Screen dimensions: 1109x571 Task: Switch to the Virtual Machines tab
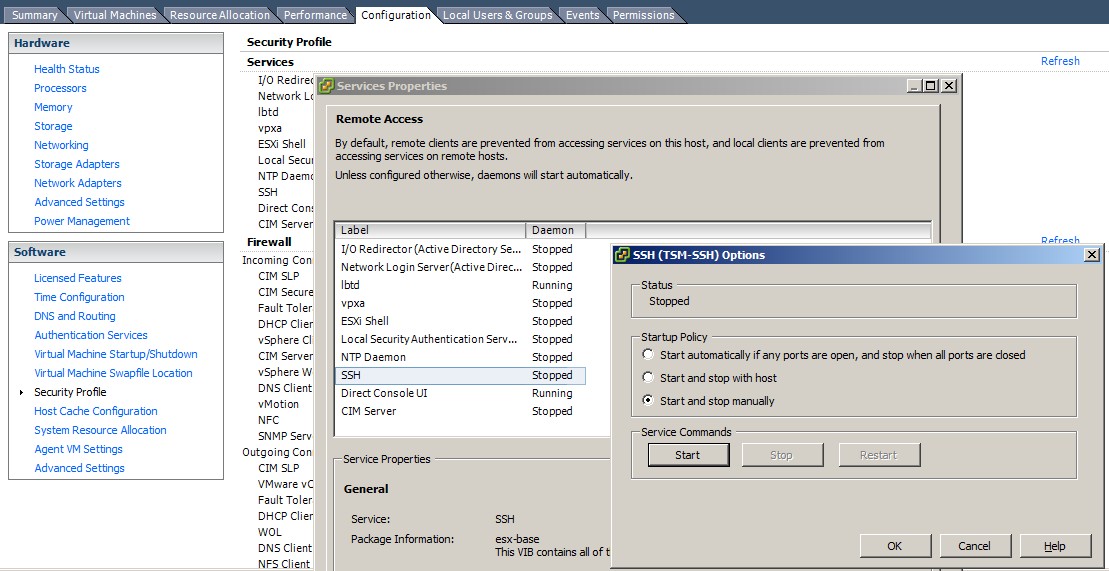(115, 15)
